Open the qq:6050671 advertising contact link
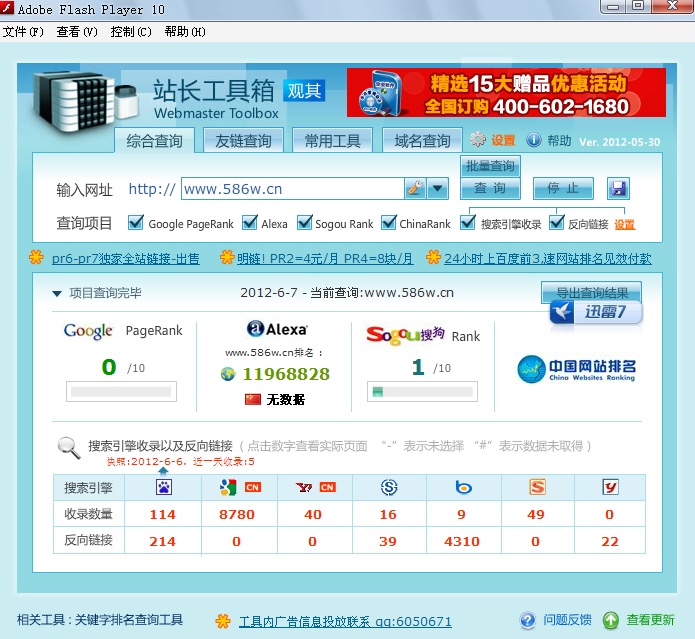Image resolution: width=695 pixels, height=639 pixels. pos(345,621)
